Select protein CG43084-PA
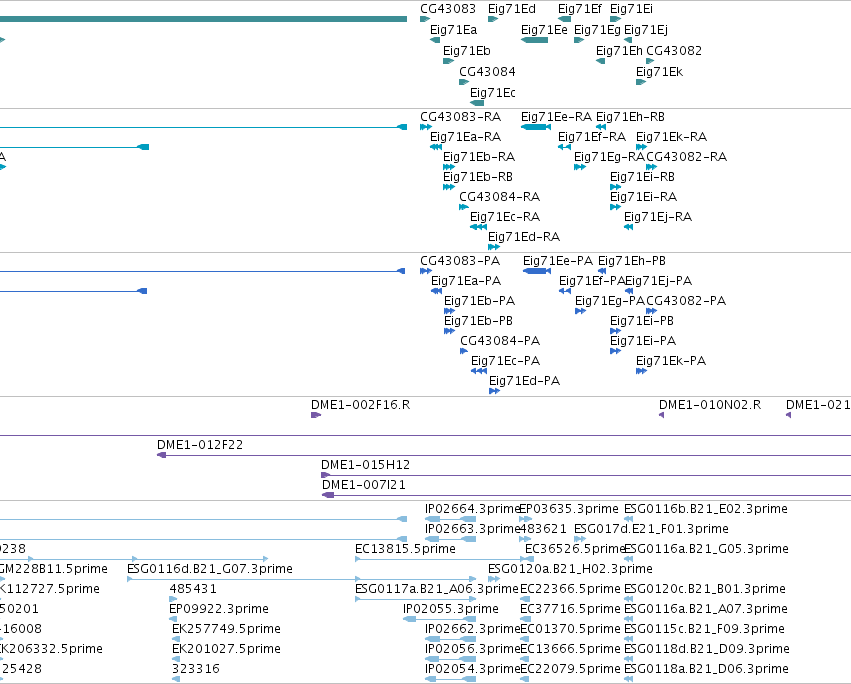This screenshot has height=684, width=851. (500, 341)
